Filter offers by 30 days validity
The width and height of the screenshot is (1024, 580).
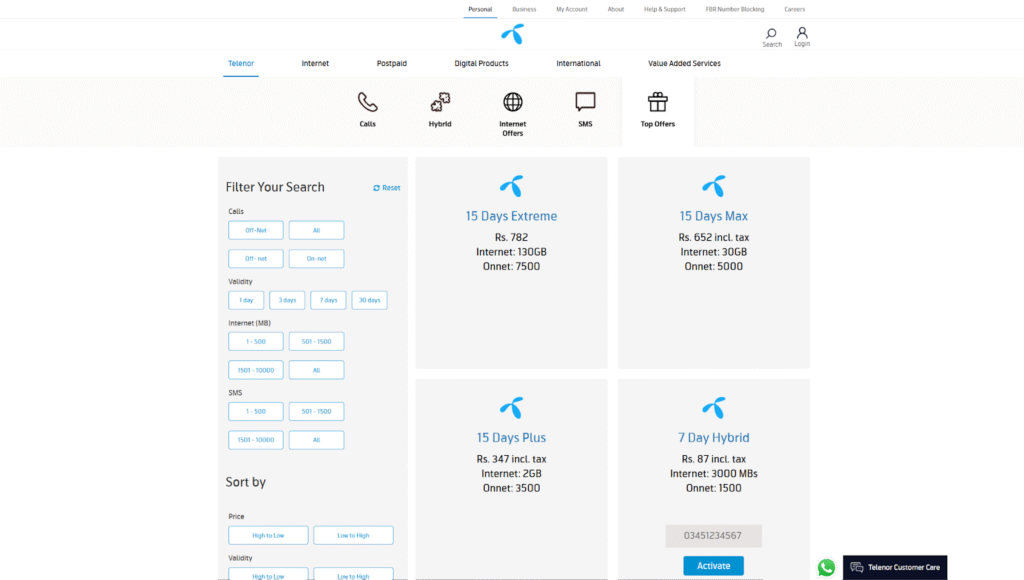(x=369, y=299)
